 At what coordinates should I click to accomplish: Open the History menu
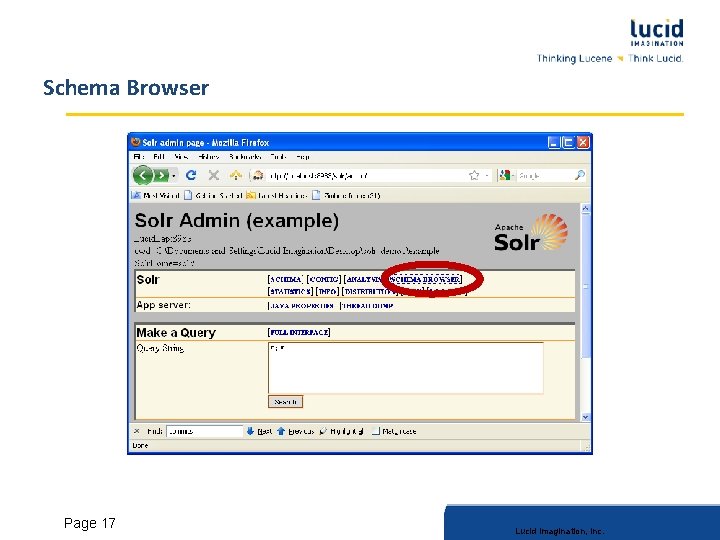tap(209, 157)
